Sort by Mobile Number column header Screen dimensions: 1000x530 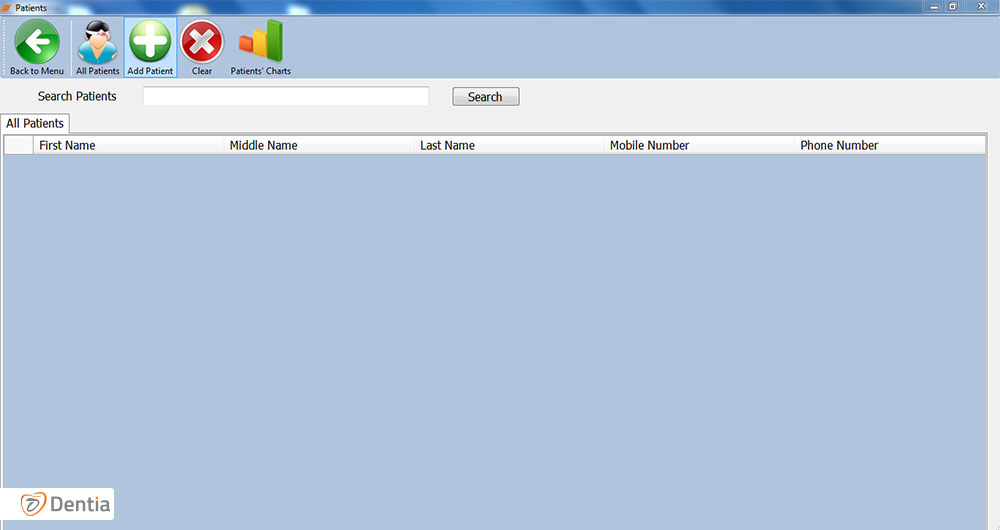pyautogui.click(x=699, y=146)
